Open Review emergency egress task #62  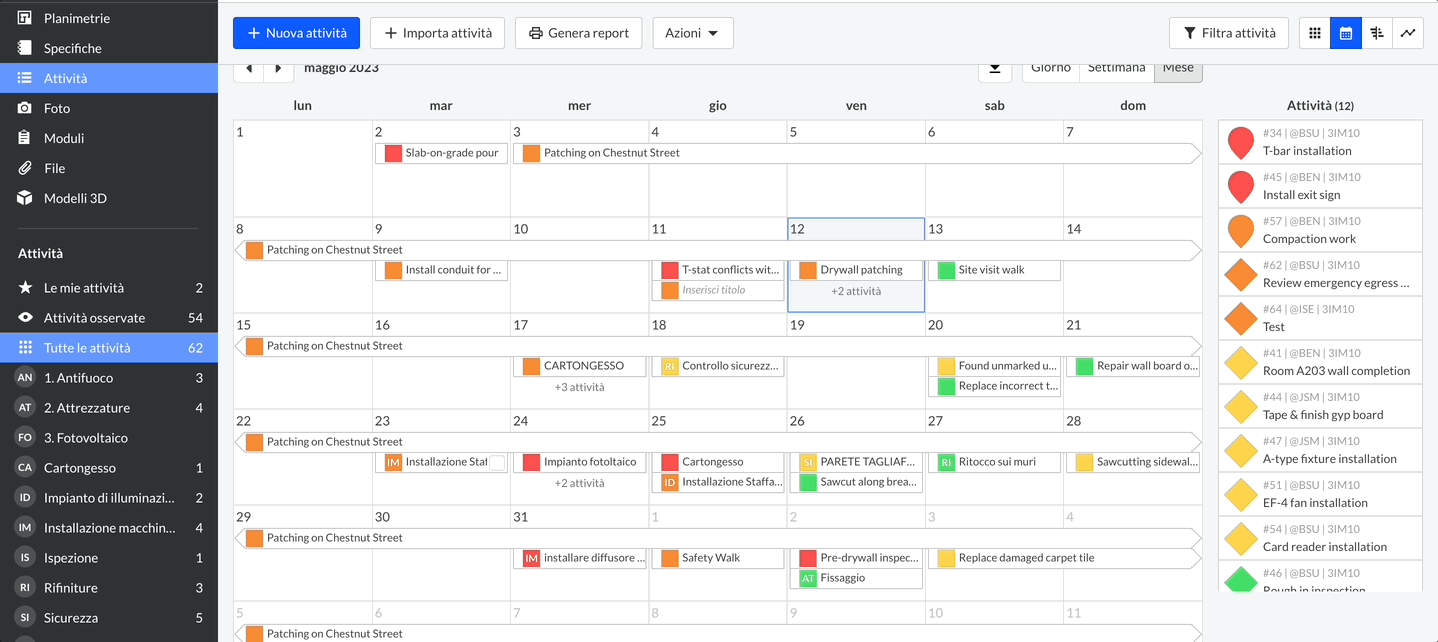(x=1320, y=274)
